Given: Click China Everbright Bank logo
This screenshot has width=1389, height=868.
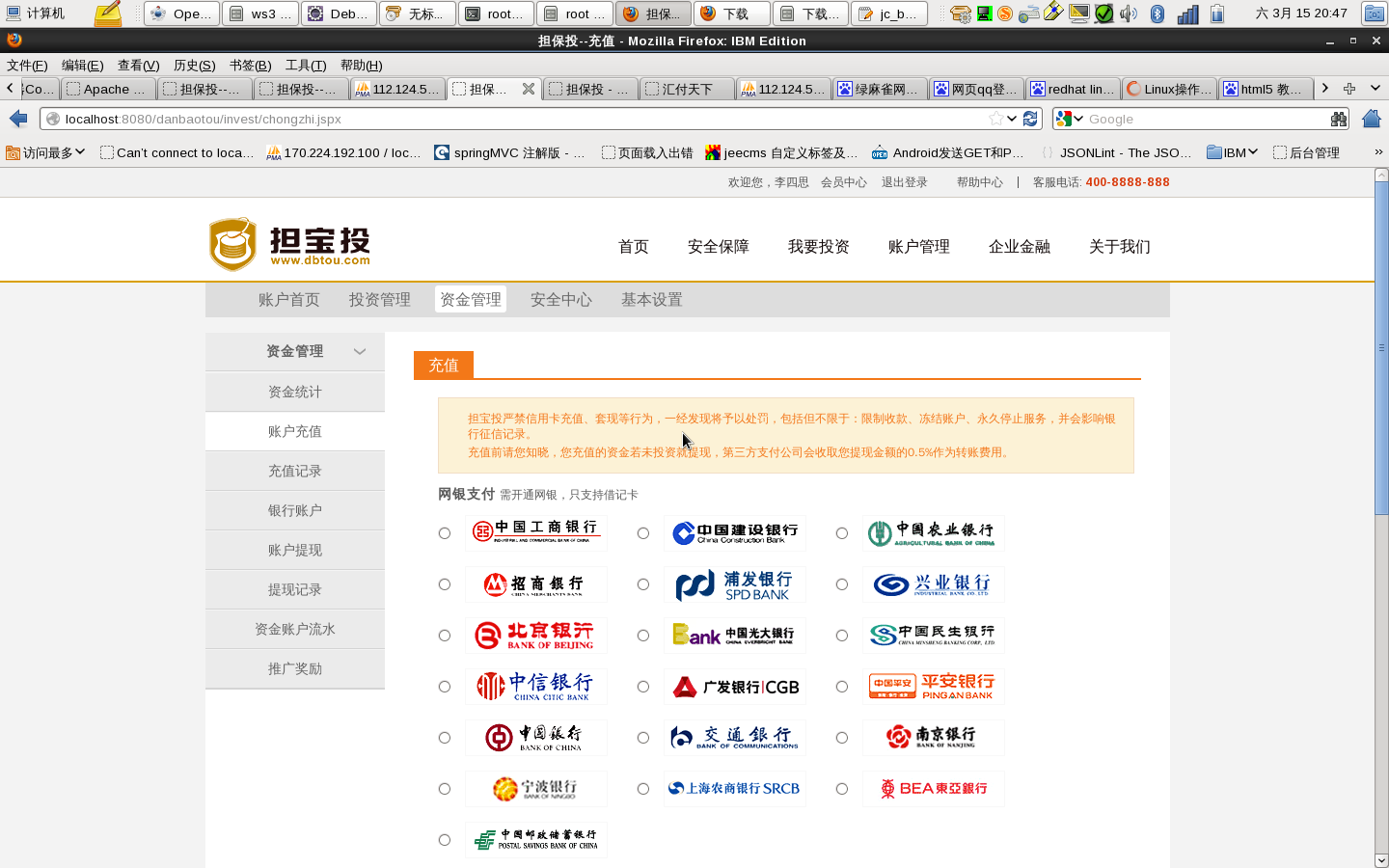Looking at the screenshot, I should click(735, 636).
